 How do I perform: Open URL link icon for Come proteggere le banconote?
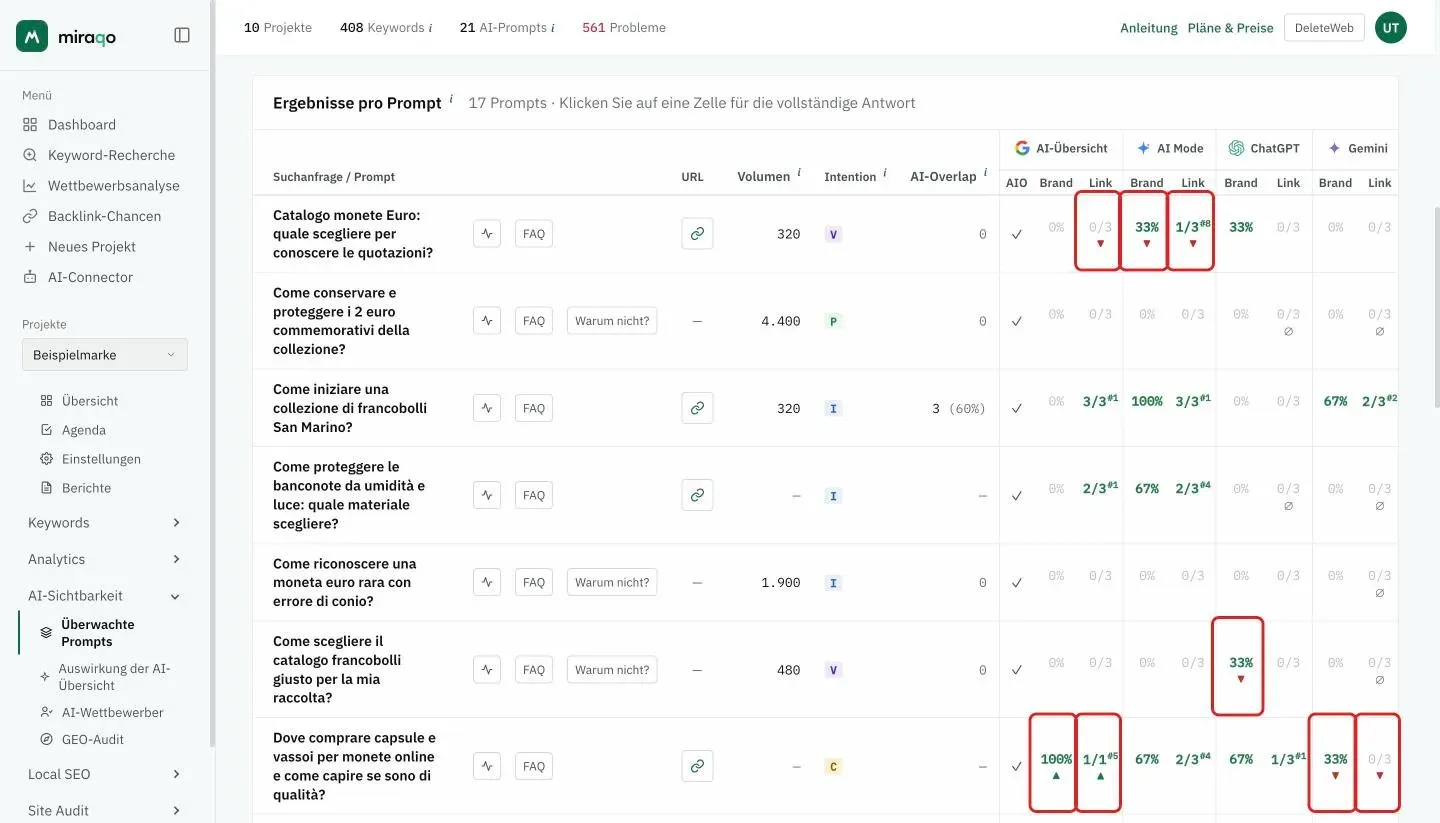pos(697,495)
